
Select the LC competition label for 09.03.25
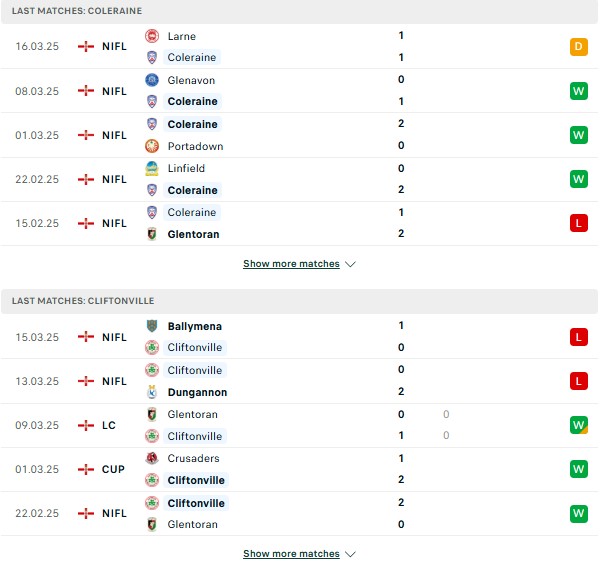pyautogui.click(x=109, y=425)
